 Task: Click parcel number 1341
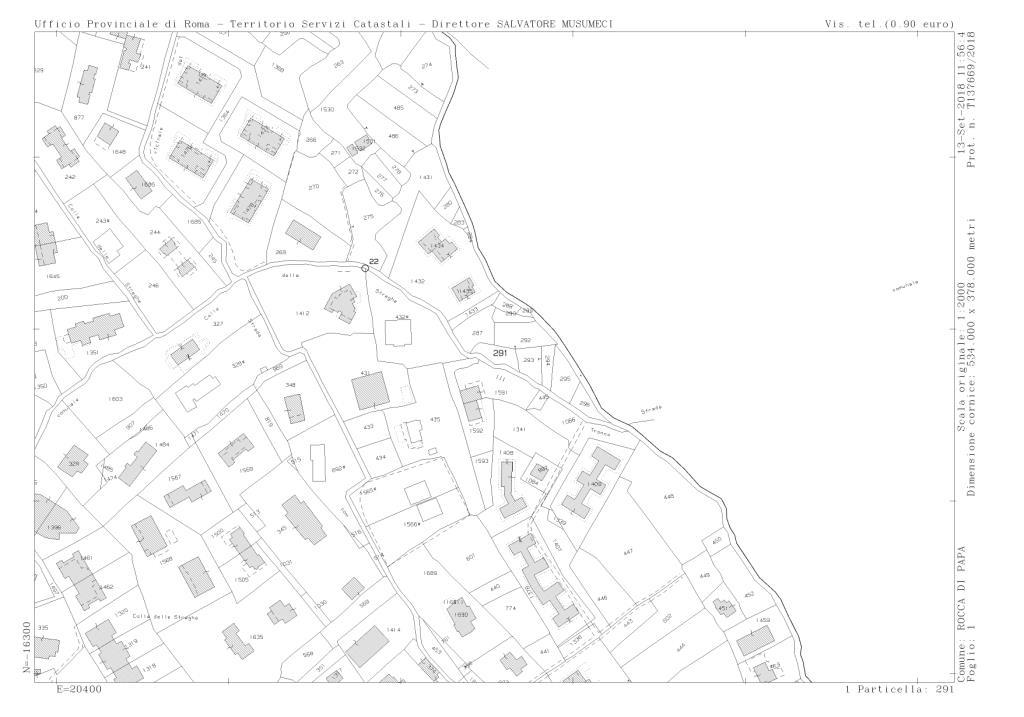pos(519,429)
